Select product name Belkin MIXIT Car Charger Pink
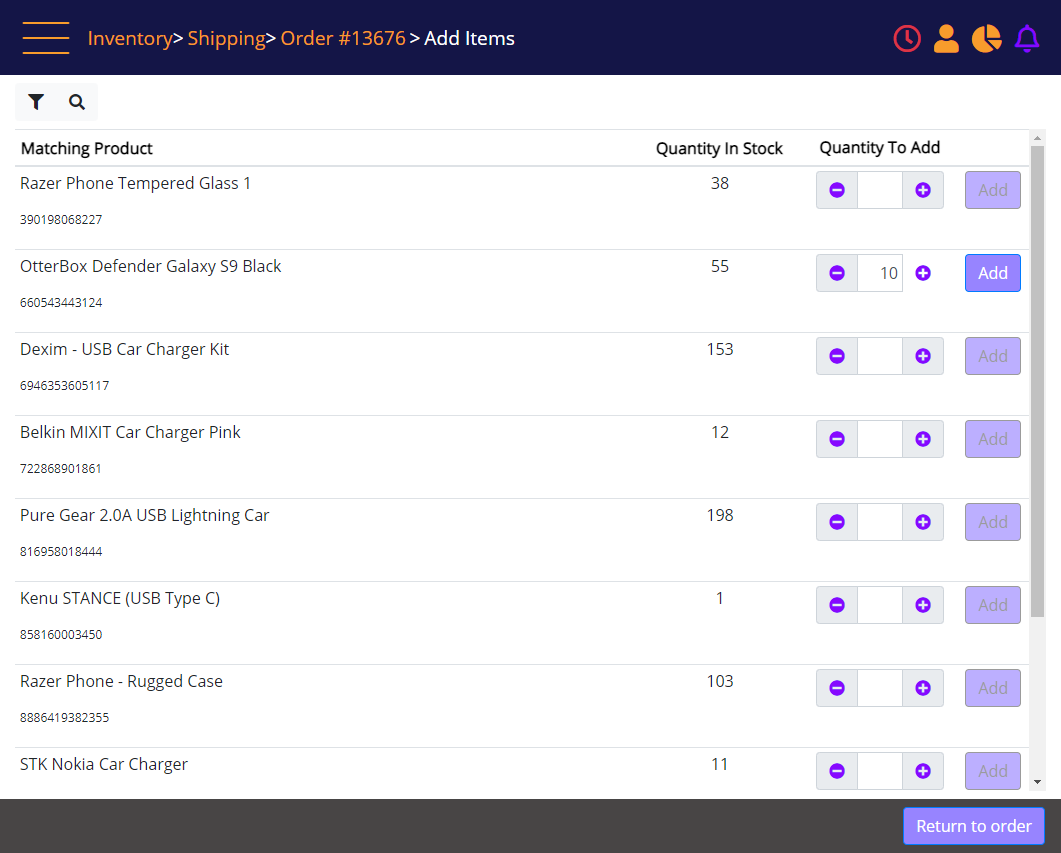This screenshot has width=1061, height=853. coord(130,432)
